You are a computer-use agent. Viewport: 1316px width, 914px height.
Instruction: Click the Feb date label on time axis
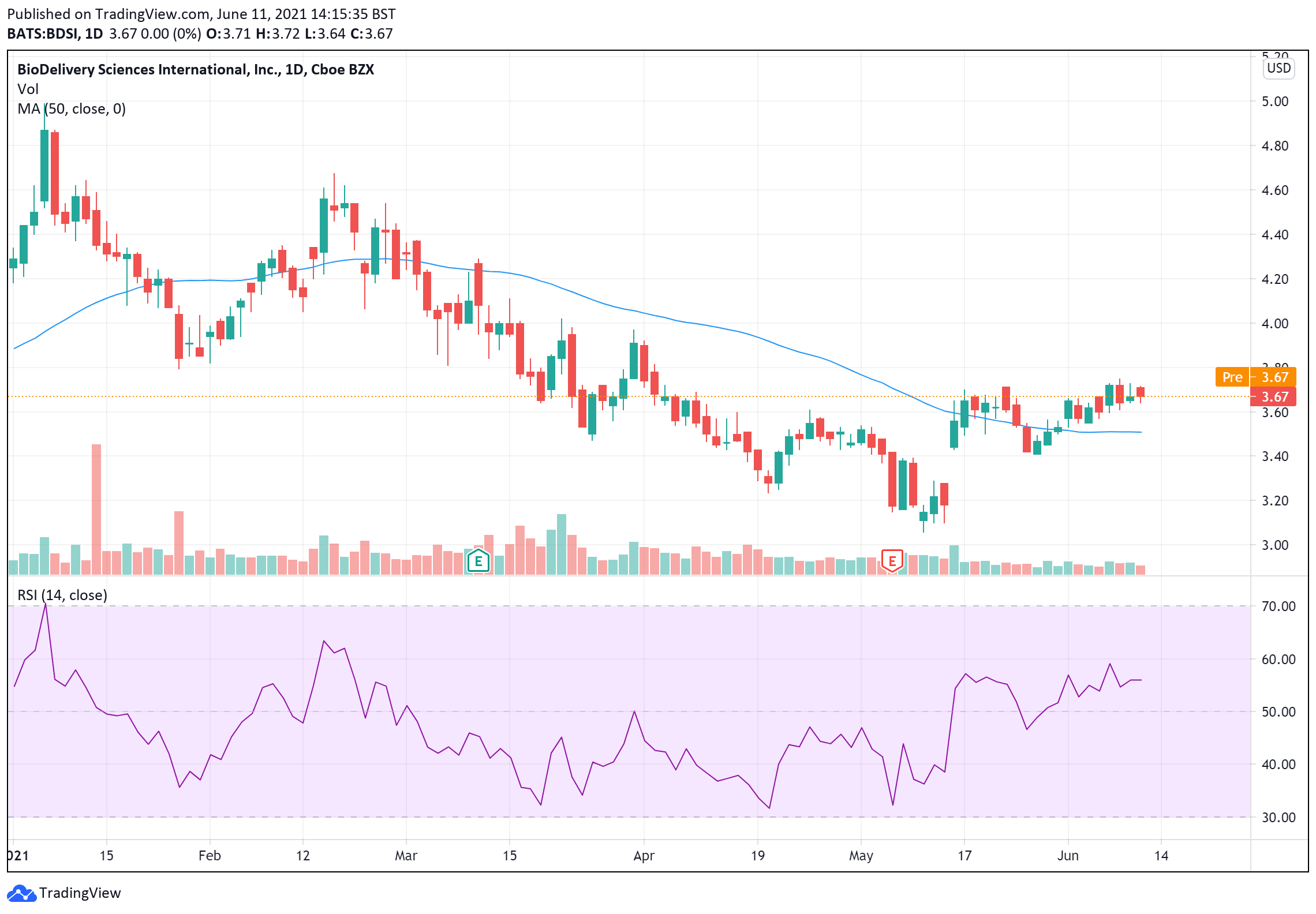pyautogui.click(x=210, y=856)
